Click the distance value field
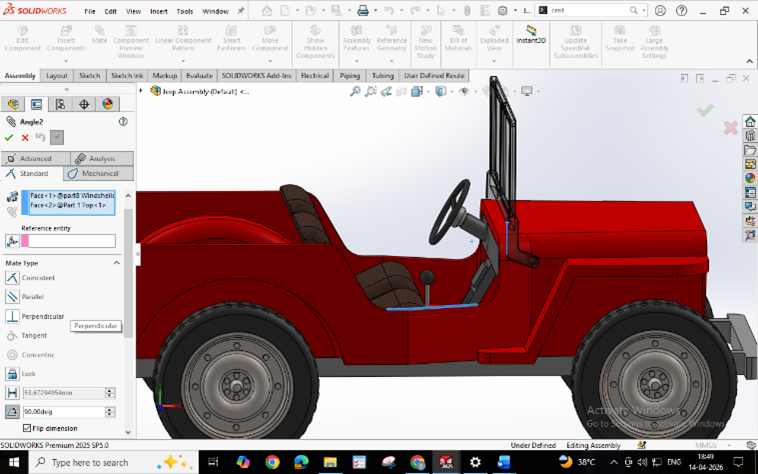The width and height of the screenshot is (758, 474). [63, 393]
